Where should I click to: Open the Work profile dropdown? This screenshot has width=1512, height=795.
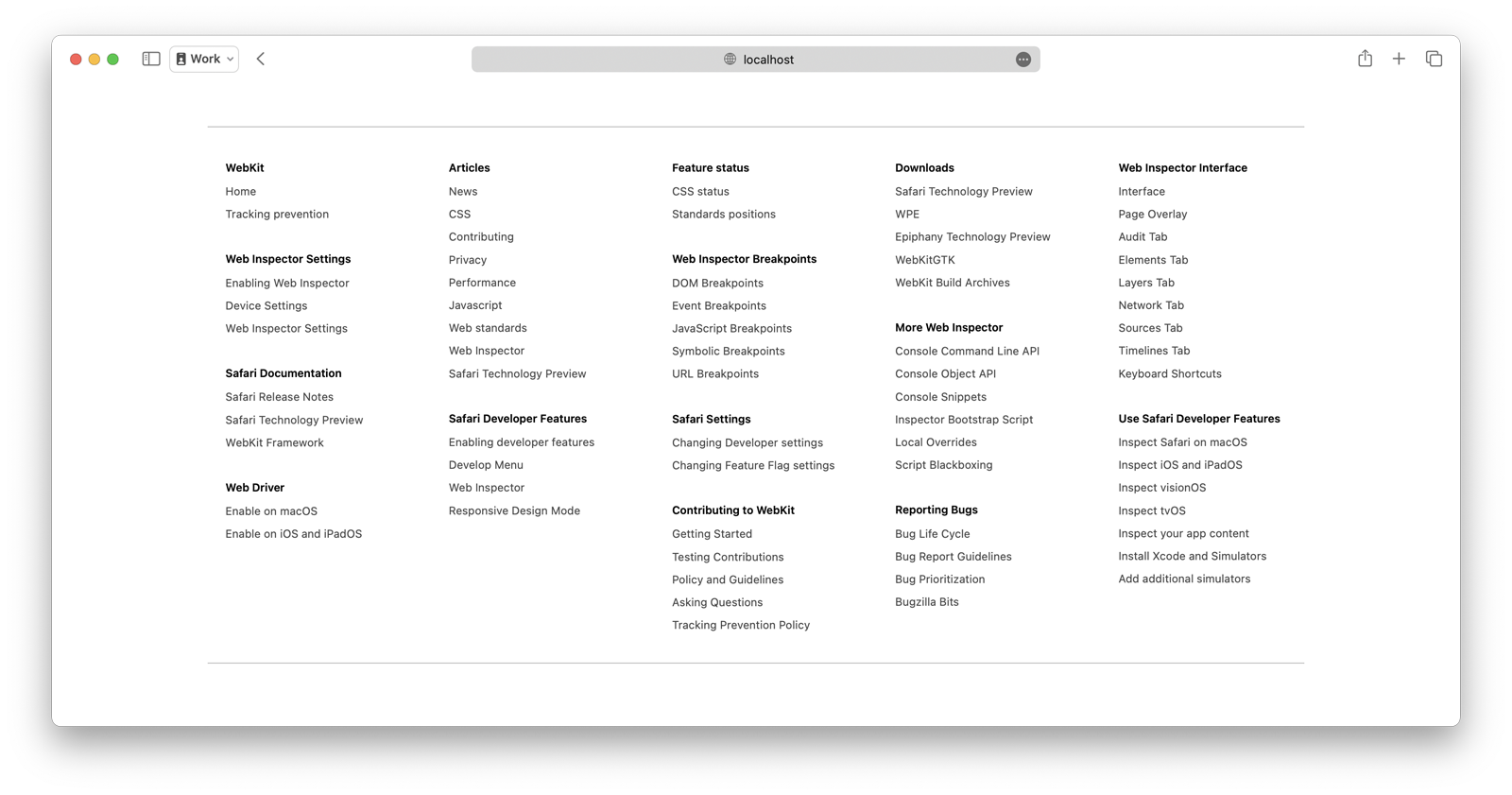pyautogui.click(x=204, y=59)
